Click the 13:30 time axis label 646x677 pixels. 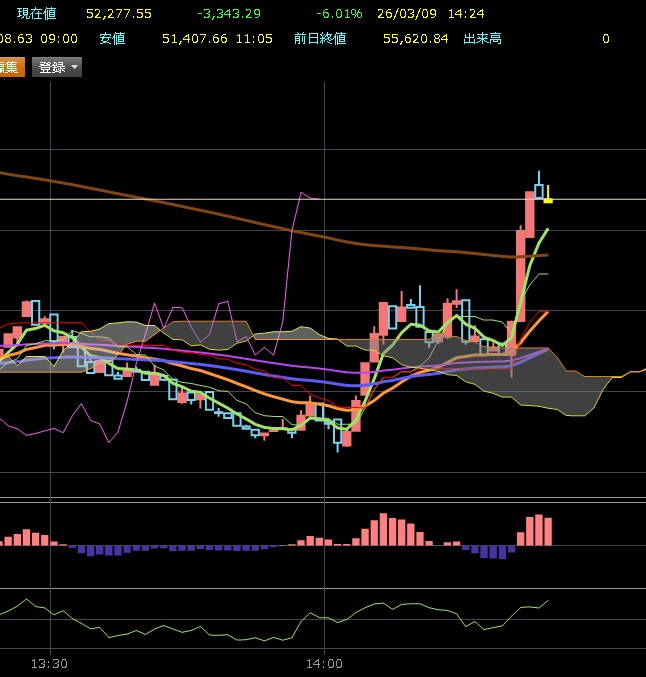tap(49, 663)
